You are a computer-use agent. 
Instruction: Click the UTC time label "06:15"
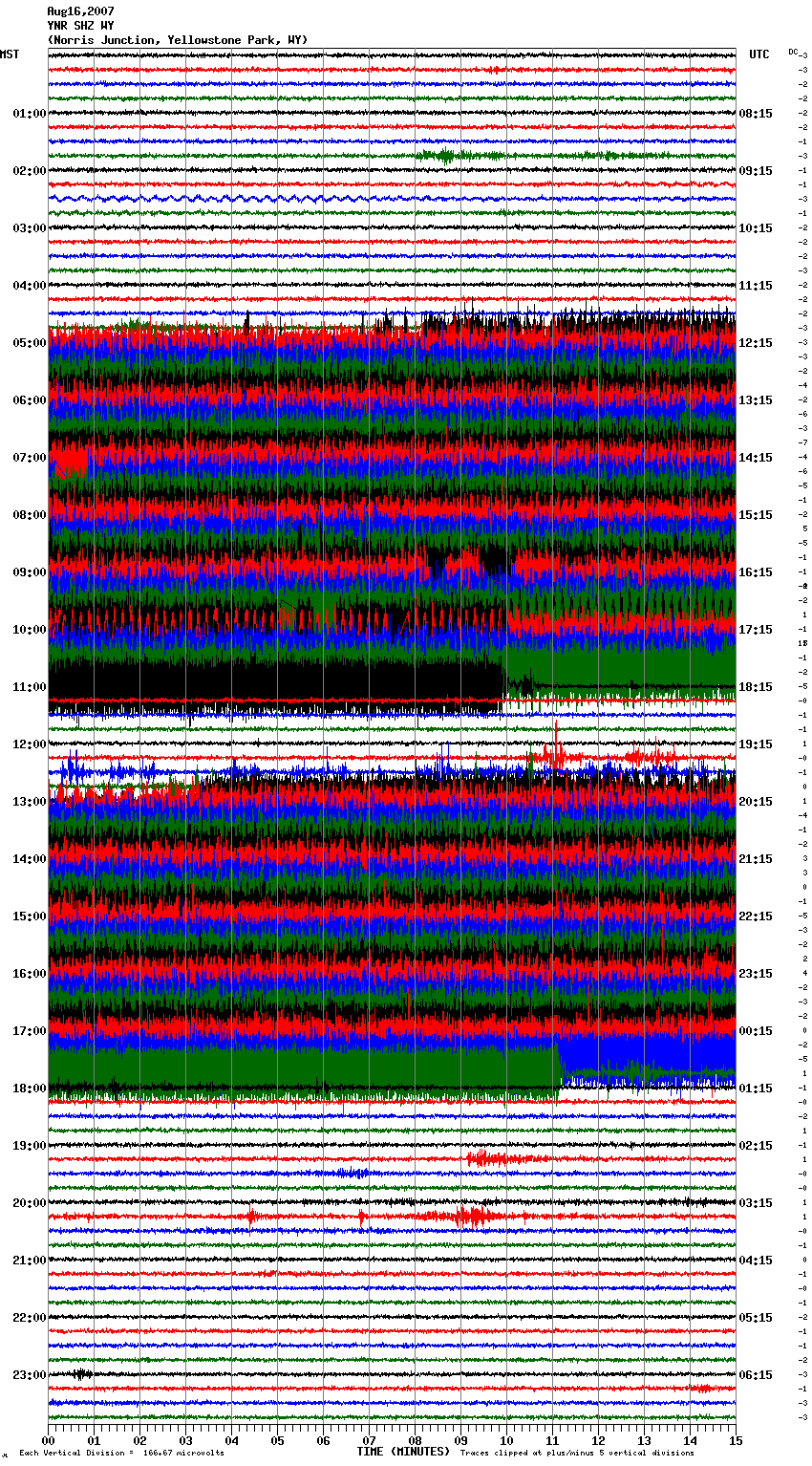coord(756,1375)
